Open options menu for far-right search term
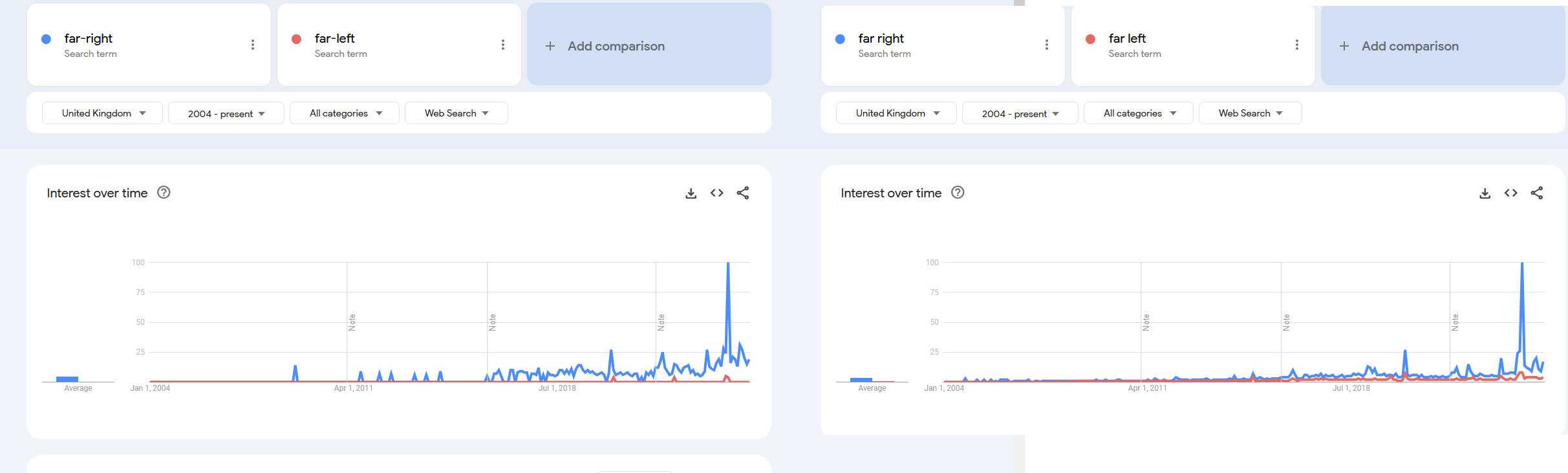The image size is (1568, 473). (x=253, y=45)
